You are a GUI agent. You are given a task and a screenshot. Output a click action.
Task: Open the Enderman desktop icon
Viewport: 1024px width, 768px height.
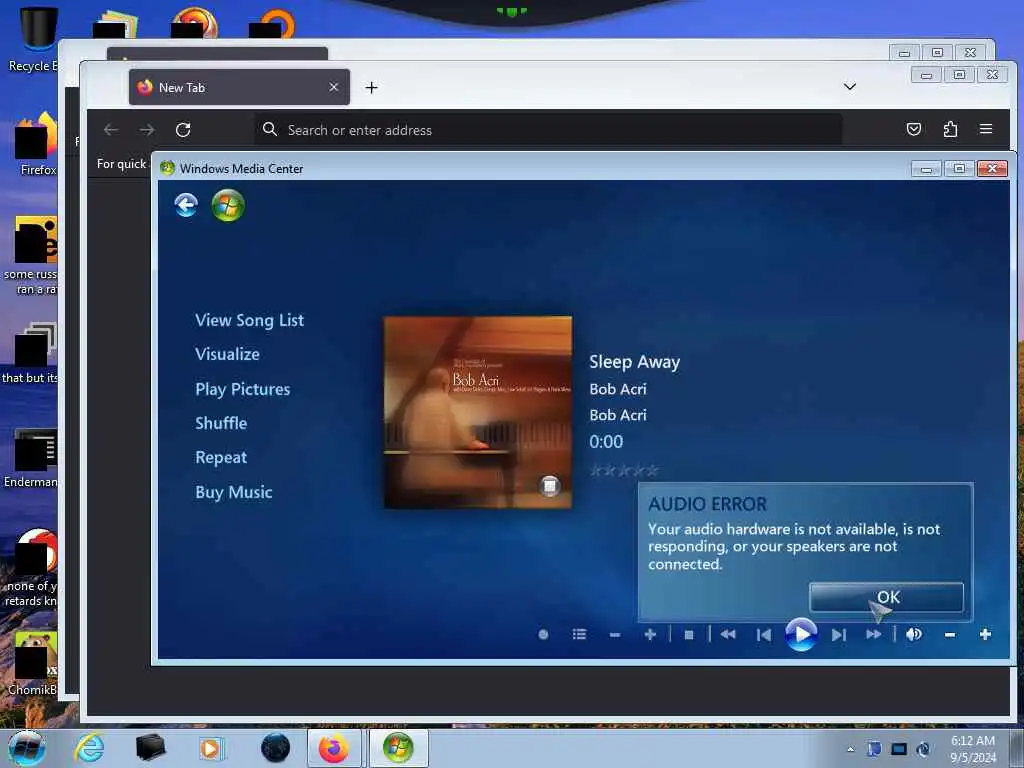tap(33, 457)
